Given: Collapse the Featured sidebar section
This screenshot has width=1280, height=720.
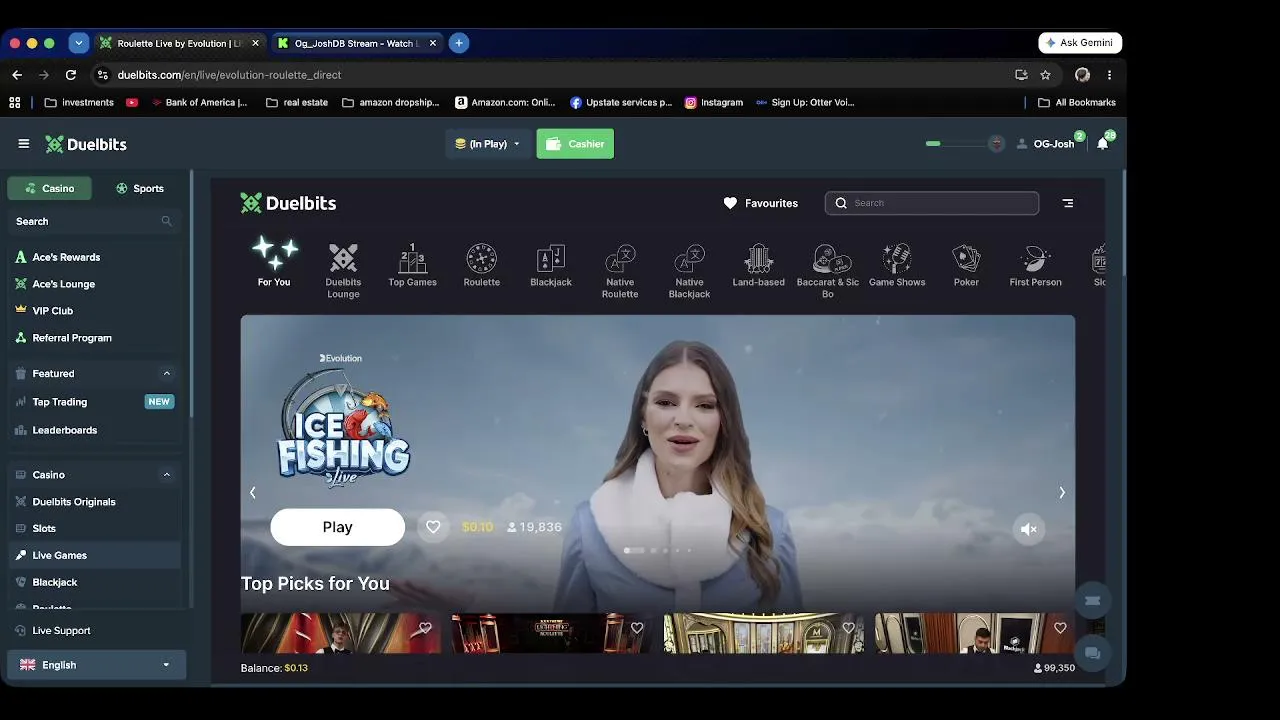Looking at the screenshot, I should click(x=167, y=373).
